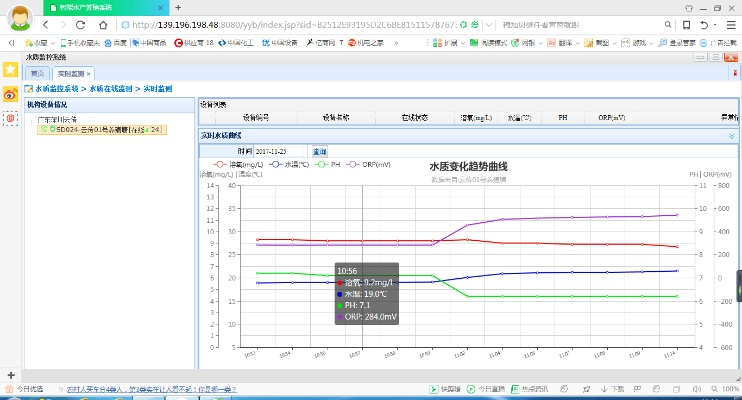
Task: Click the 水质在线监测 breadcrumb link
Action: (111, 89)
